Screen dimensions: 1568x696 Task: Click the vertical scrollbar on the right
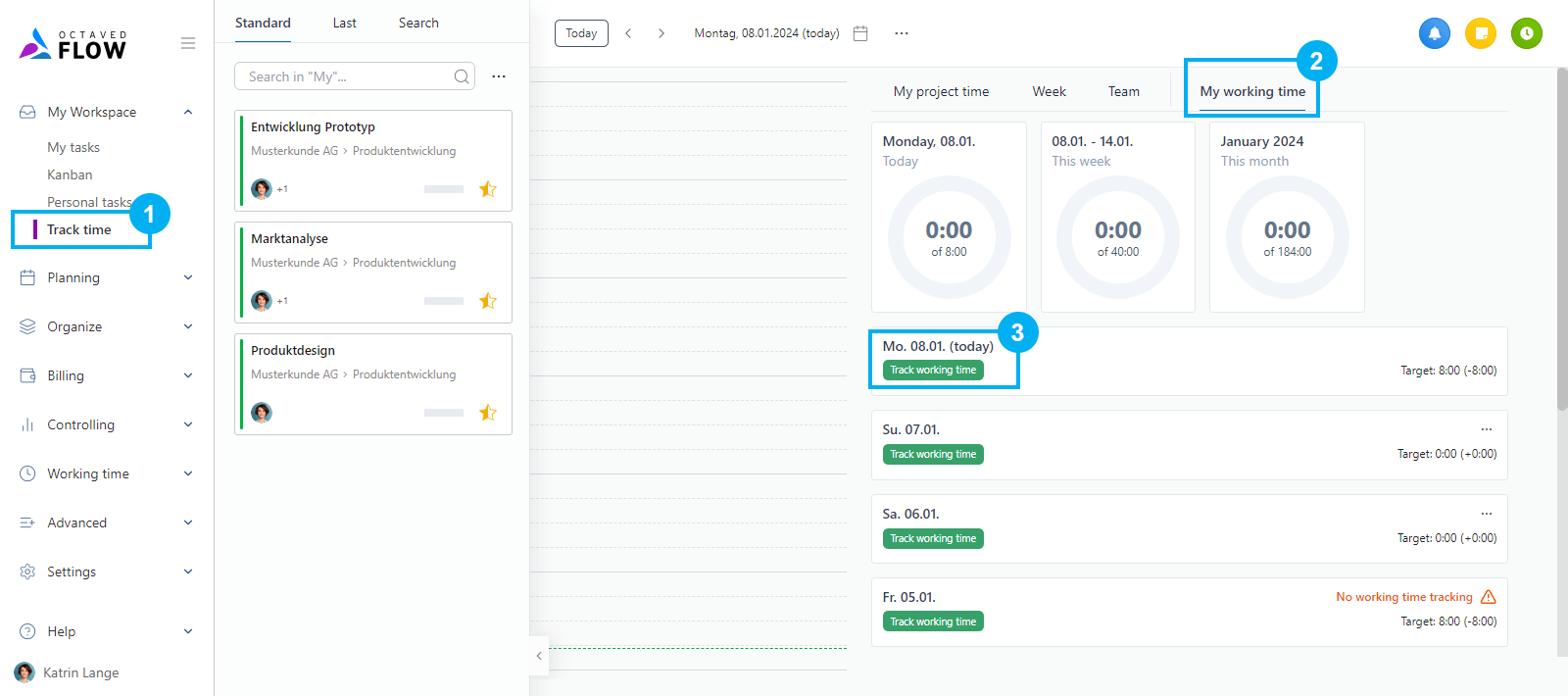click(x=1562, y=239)
